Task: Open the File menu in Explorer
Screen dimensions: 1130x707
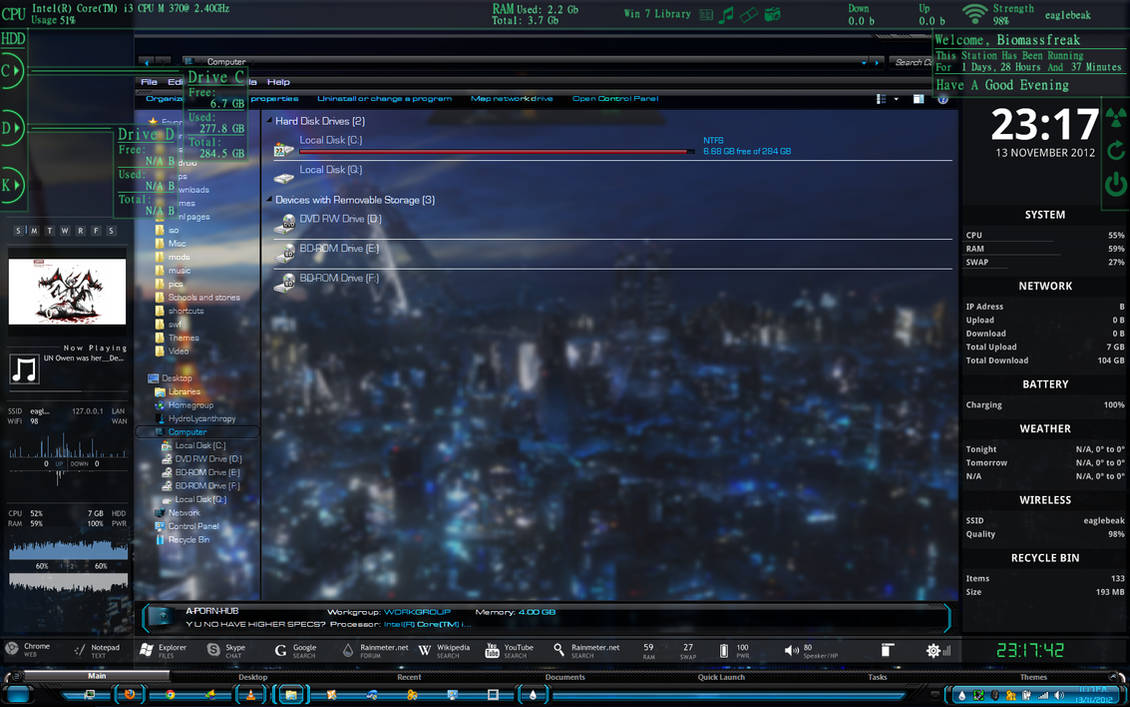Action: 148,81
